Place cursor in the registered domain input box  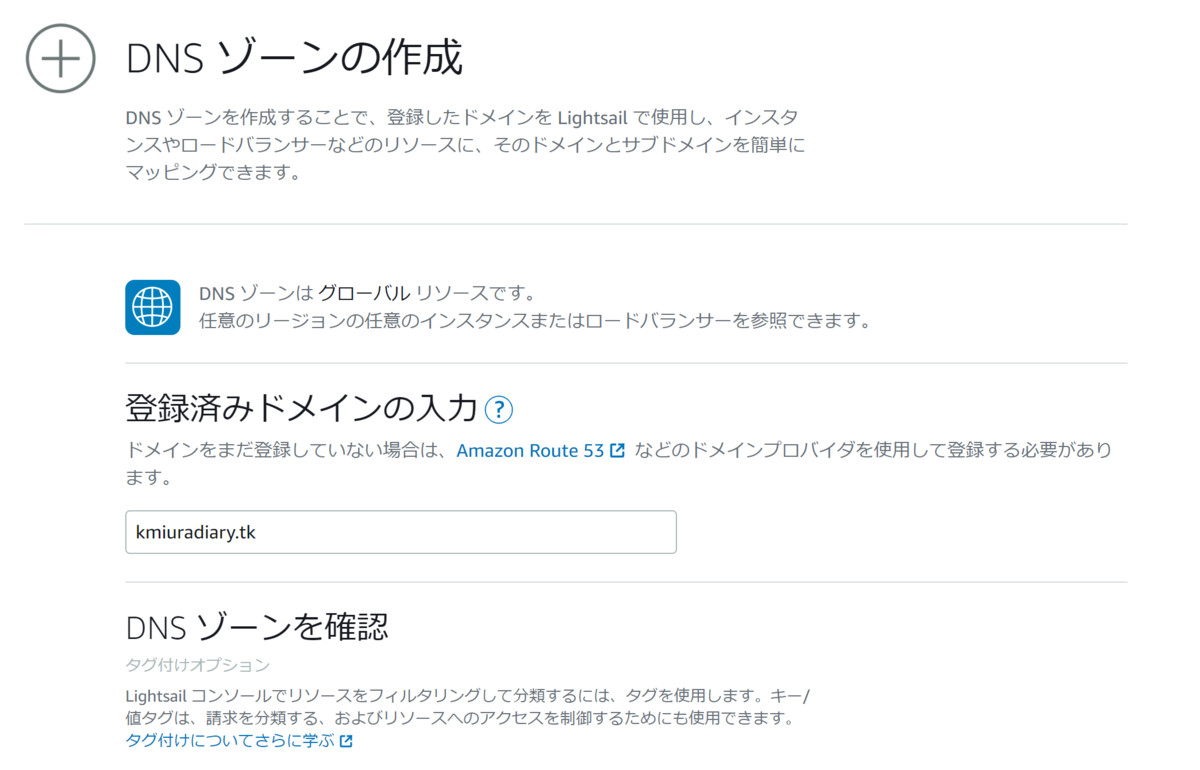point(400,532)
